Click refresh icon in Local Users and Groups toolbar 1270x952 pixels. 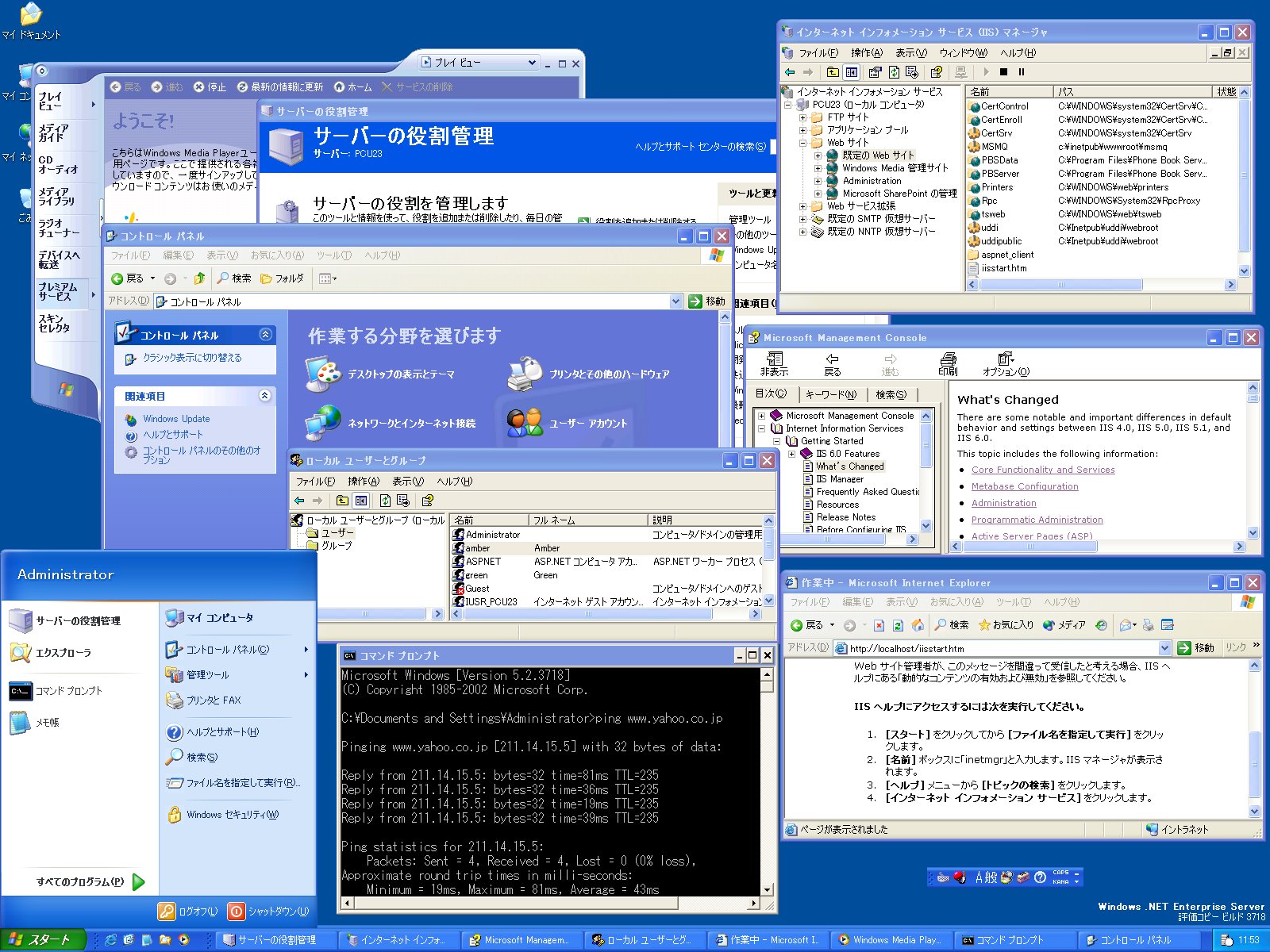(385, 501)
